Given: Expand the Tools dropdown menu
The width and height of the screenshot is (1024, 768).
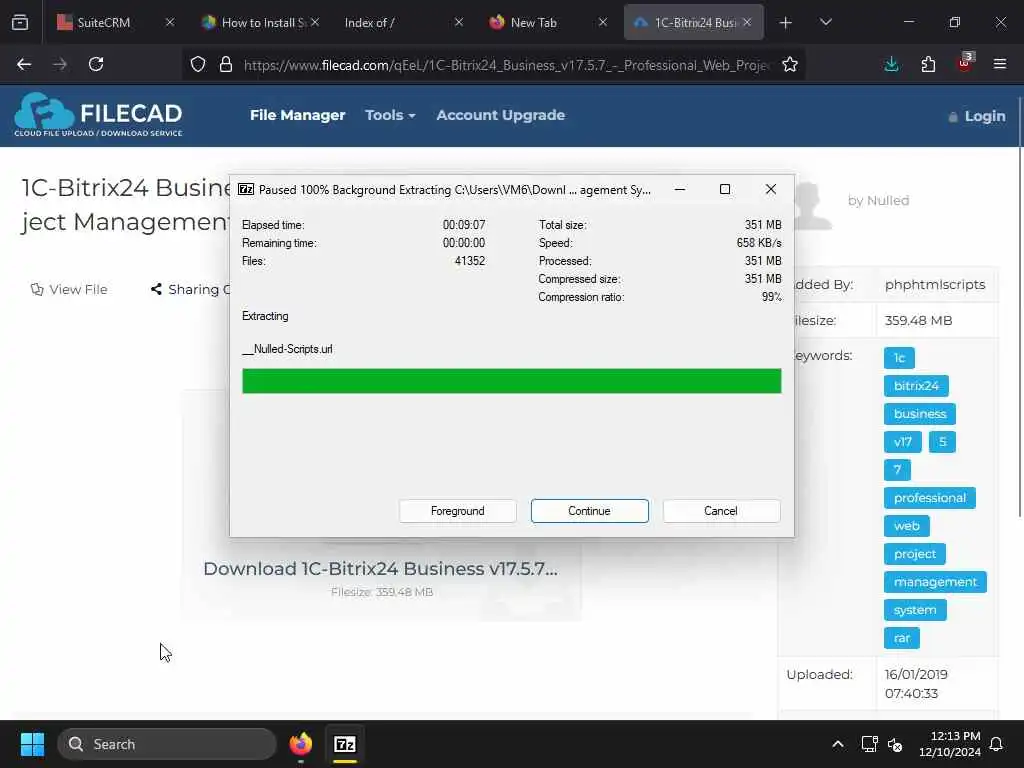Looking at the screenshot, I should coord(390,115).
